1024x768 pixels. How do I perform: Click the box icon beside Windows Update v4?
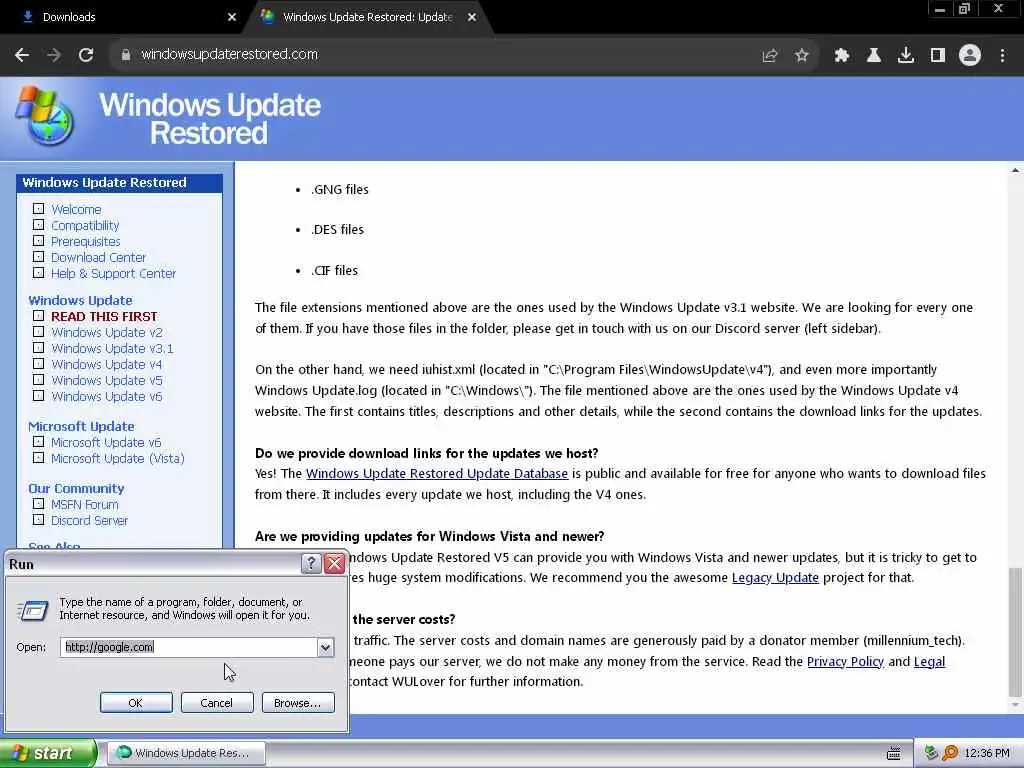(39, 364)
